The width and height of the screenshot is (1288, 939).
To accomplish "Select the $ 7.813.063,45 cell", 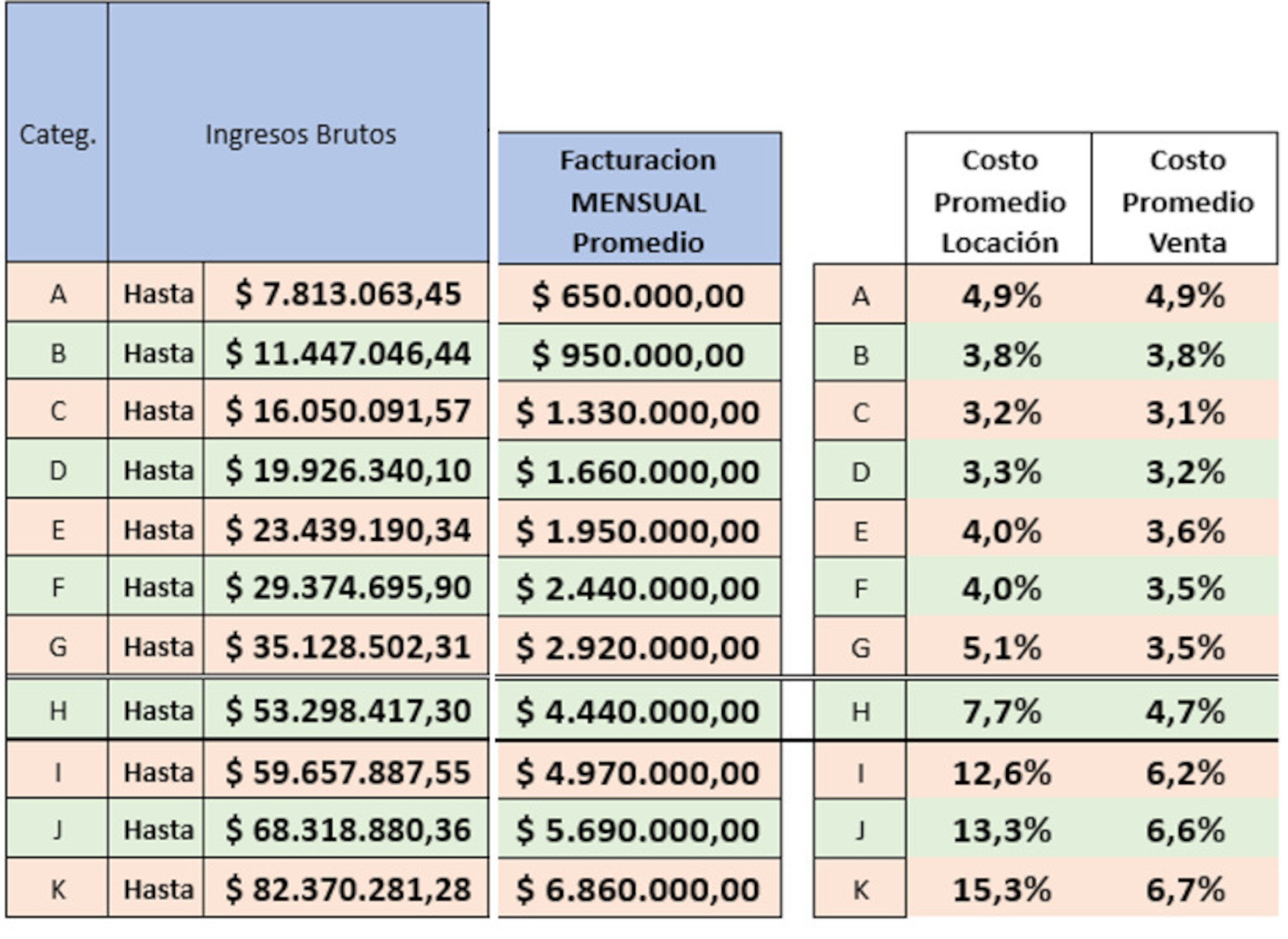I will tap(347, 294).
